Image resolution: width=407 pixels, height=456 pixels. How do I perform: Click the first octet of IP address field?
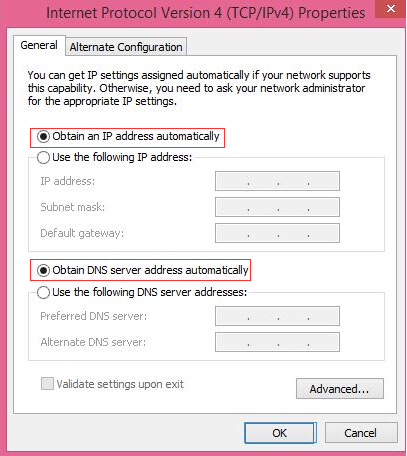pos(232,181)
